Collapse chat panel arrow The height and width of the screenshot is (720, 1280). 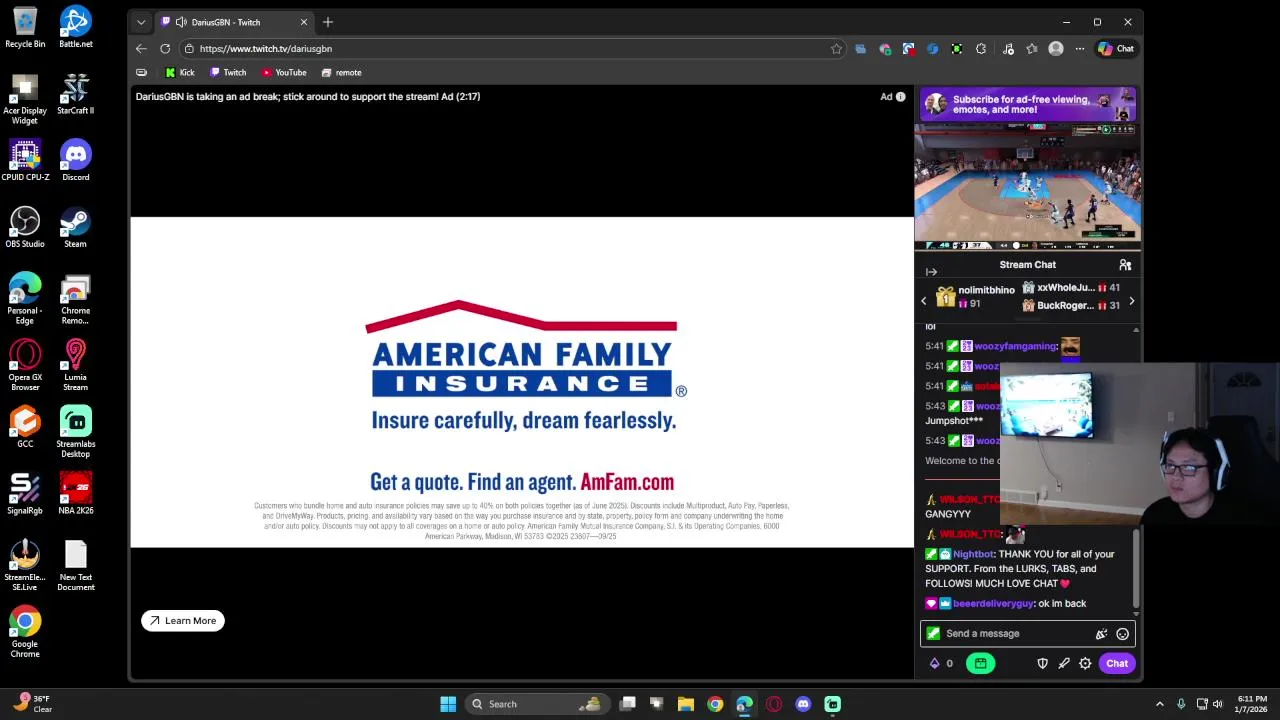[x=931, y=272]
